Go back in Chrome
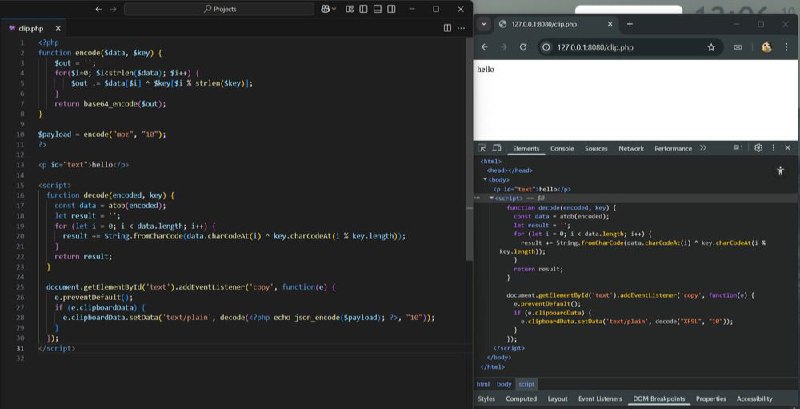 [485, 47]
